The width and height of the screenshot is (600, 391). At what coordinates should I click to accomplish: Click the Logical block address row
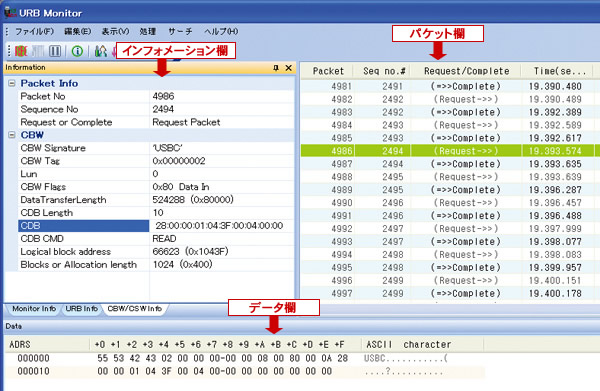(x=156, y=252)
